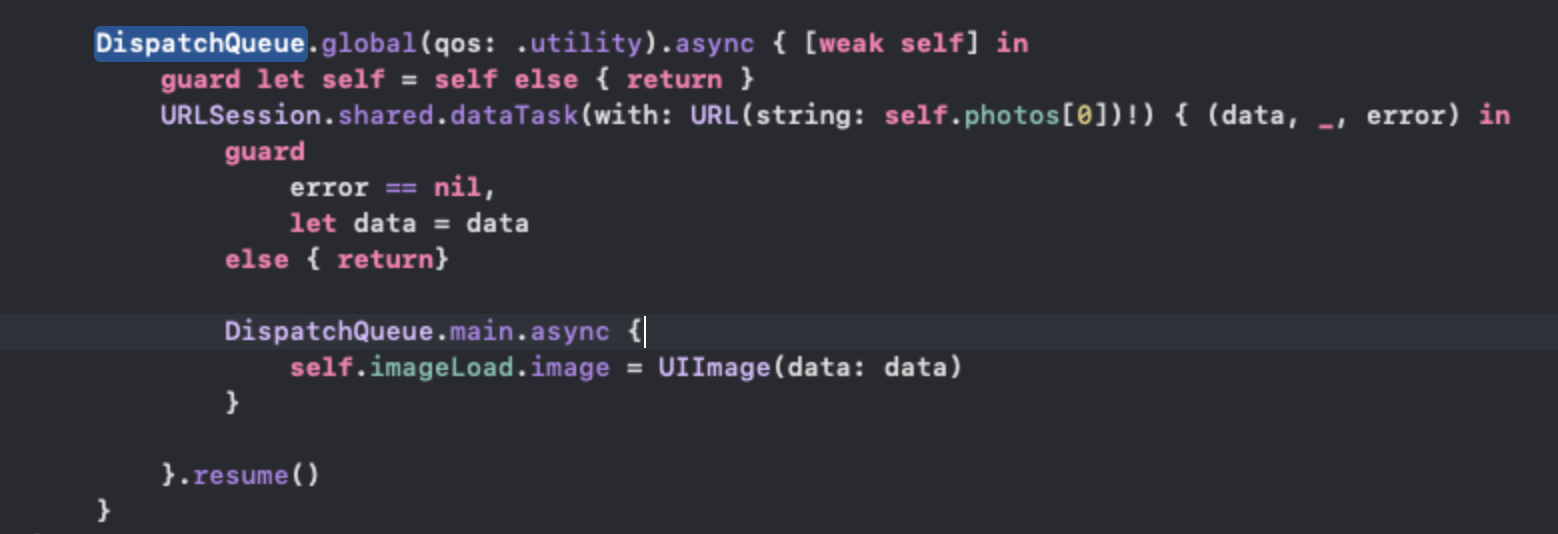The image size is (1558, 534).
Task: Click the return keyword after guard self
Action: coord(674,80)
